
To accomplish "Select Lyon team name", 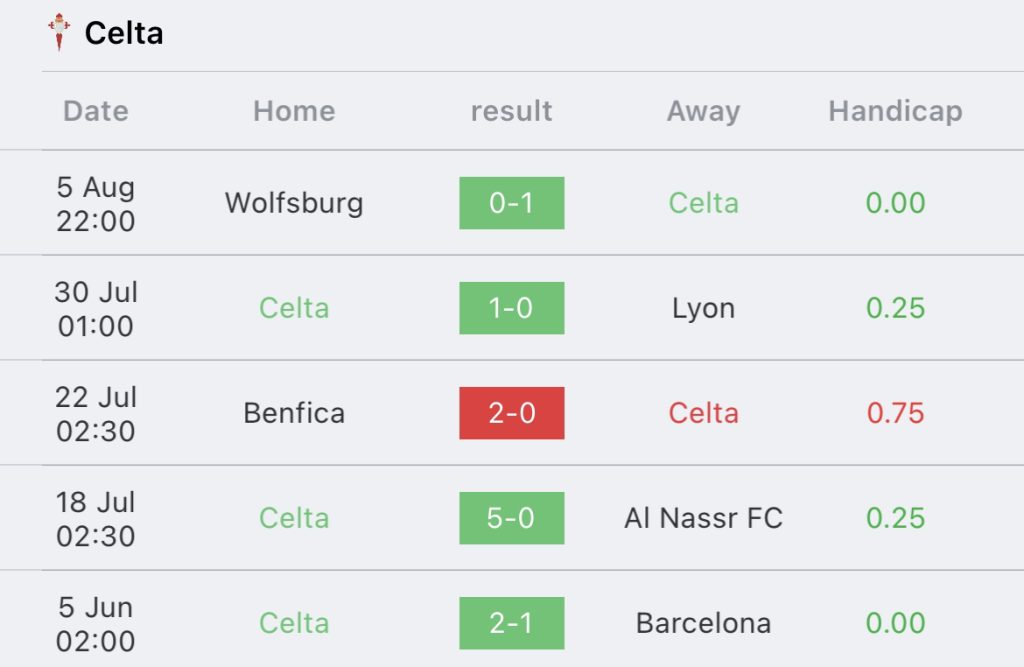I will 703,308.
